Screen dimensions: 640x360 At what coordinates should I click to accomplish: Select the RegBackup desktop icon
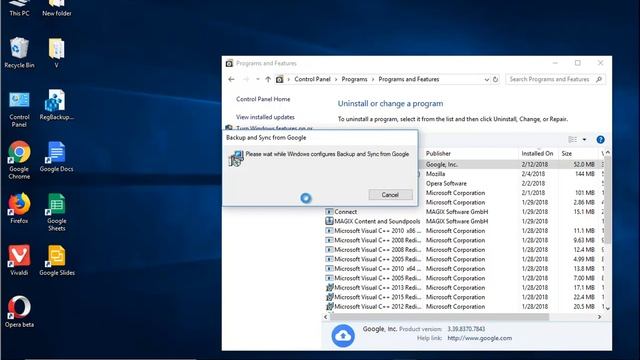pos(56,105)
